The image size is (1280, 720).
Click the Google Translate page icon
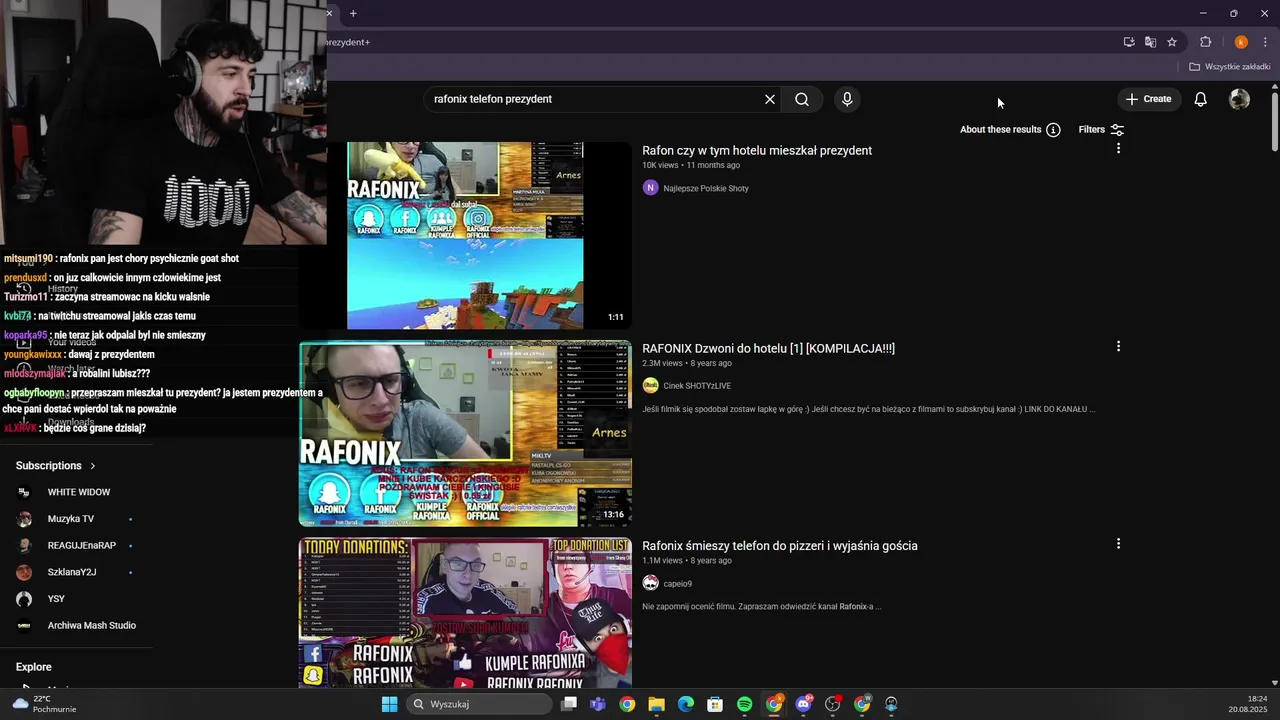click(x=1150, y=42)
